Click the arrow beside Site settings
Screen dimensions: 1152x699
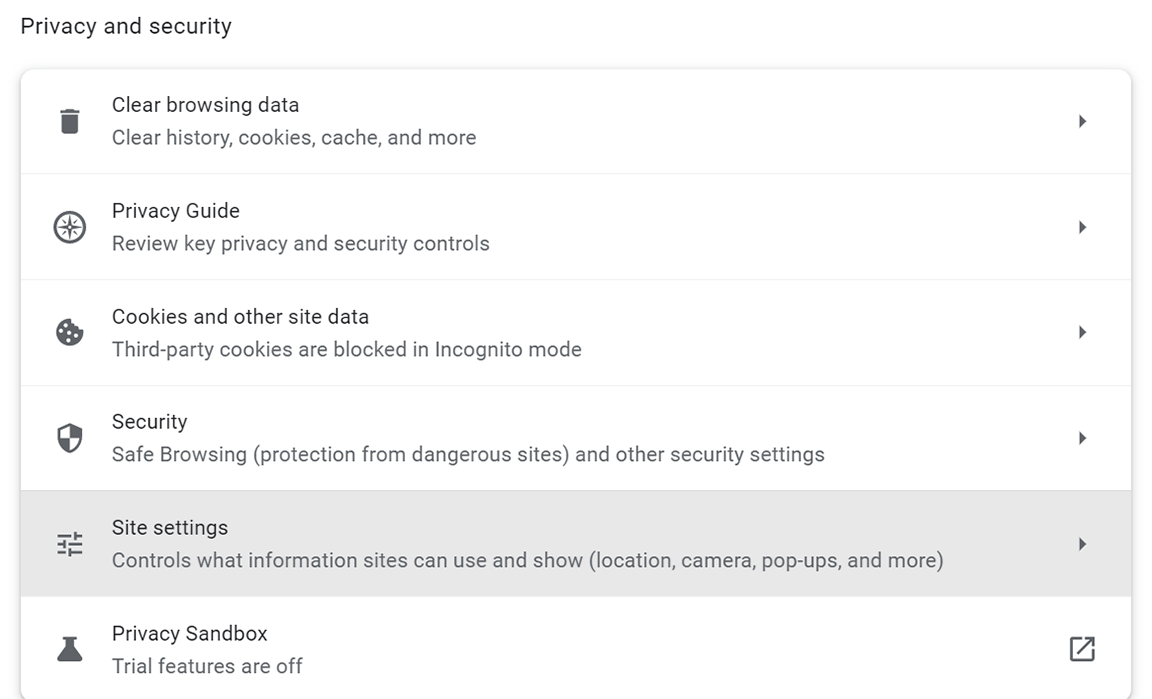1082,544
